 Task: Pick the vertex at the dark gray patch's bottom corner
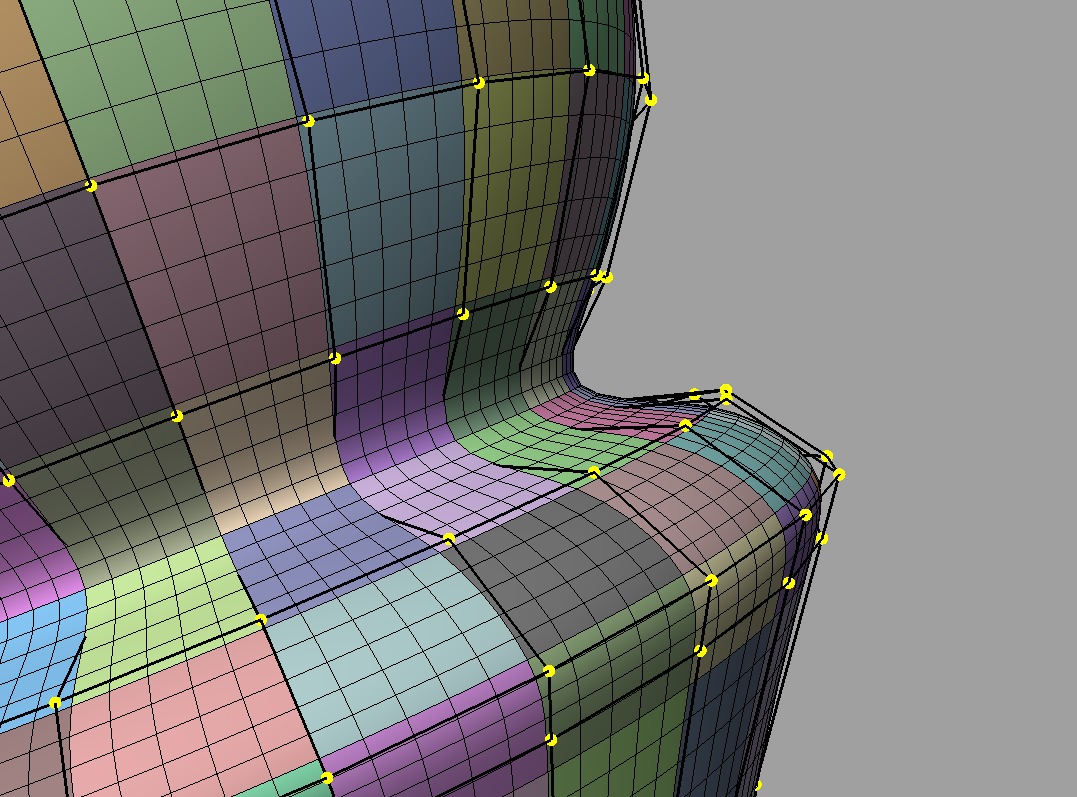549,671
